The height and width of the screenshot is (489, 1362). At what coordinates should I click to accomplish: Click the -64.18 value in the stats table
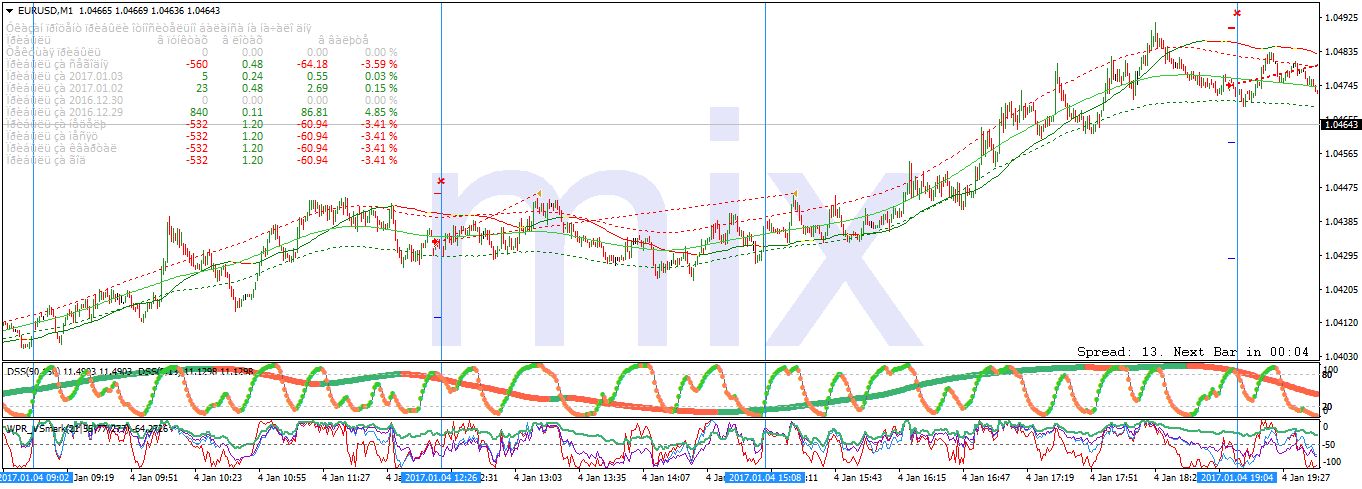tap(312, 63)
